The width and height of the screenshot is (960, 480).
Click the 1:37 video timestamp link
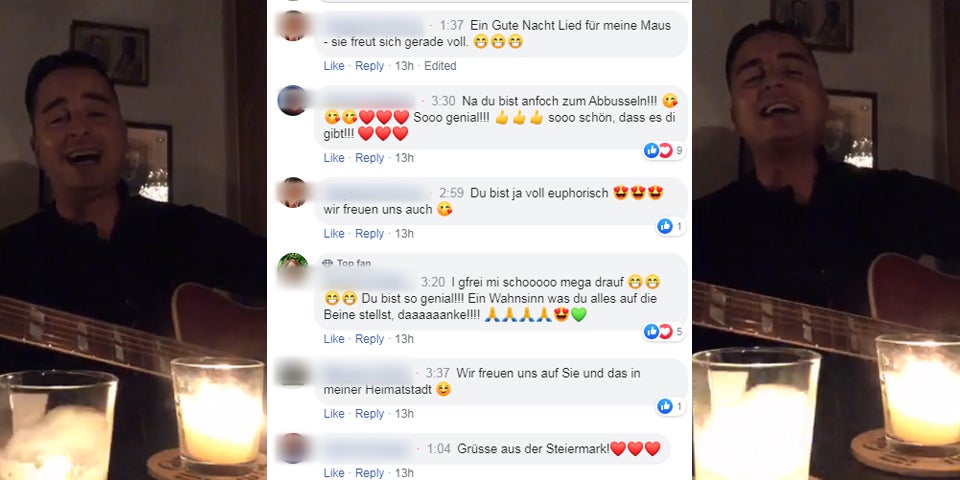451,26
